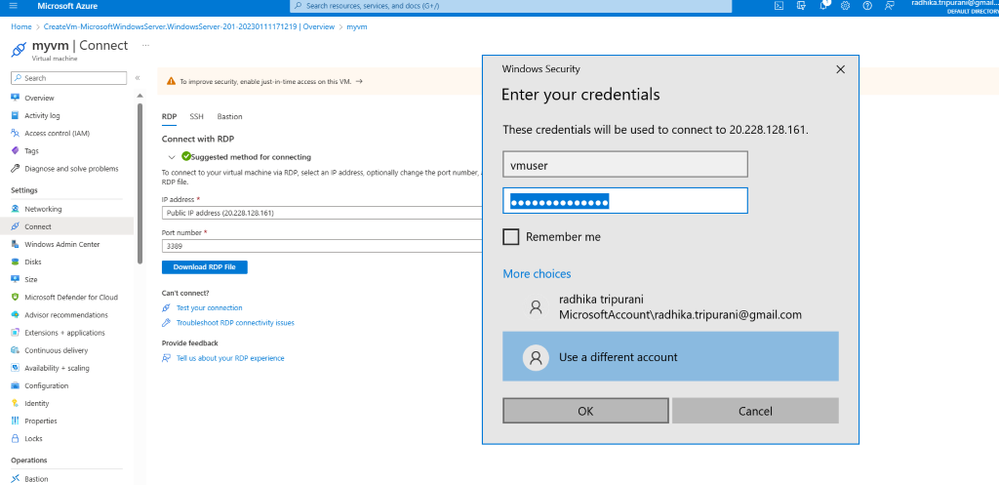Click the Availability + scaling icon

[15, 368]
